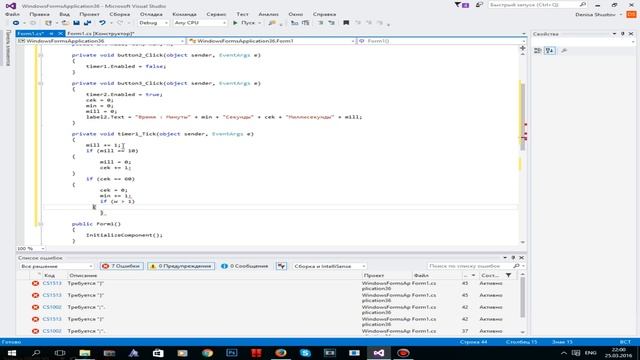
Task: Pin the Свойства panel
Action: pyautogui.click(x=622, y=34)
